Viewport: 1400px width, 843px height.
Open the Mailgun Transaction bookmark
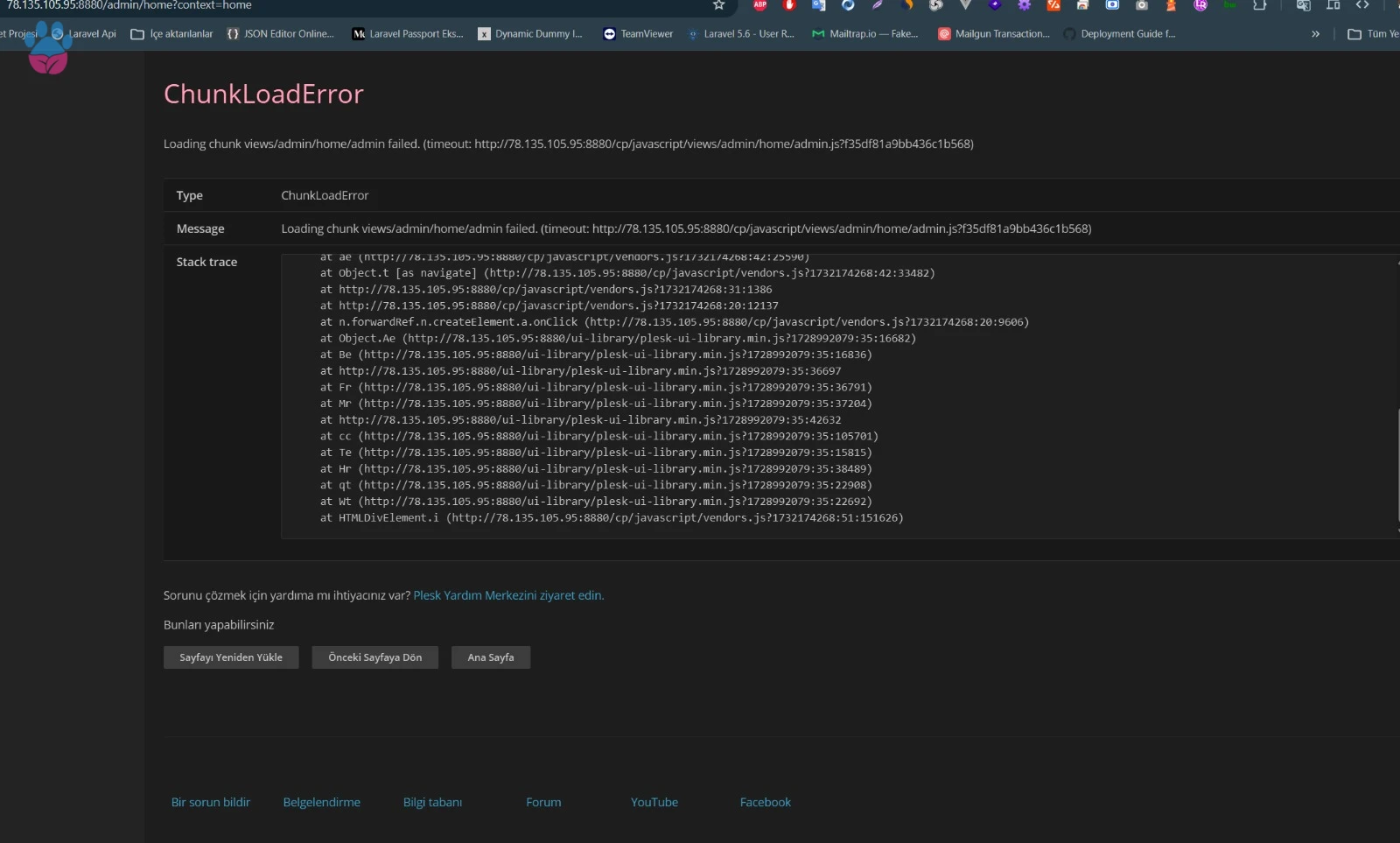(994, 34)
